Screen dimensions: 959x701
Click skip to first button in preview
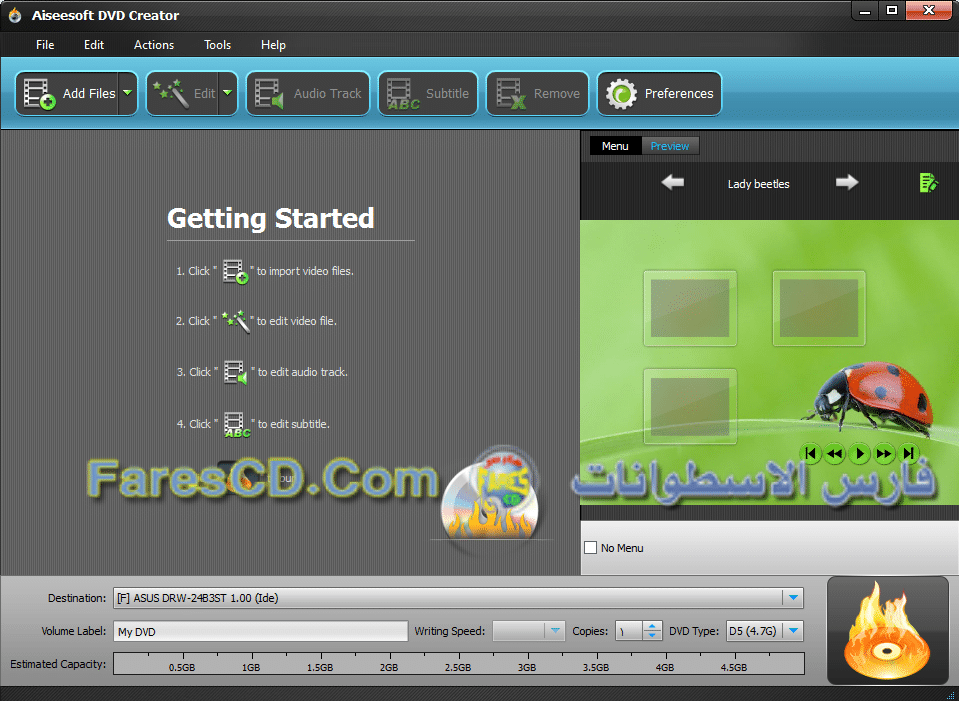pyautogui.click(x=811, y=454)
